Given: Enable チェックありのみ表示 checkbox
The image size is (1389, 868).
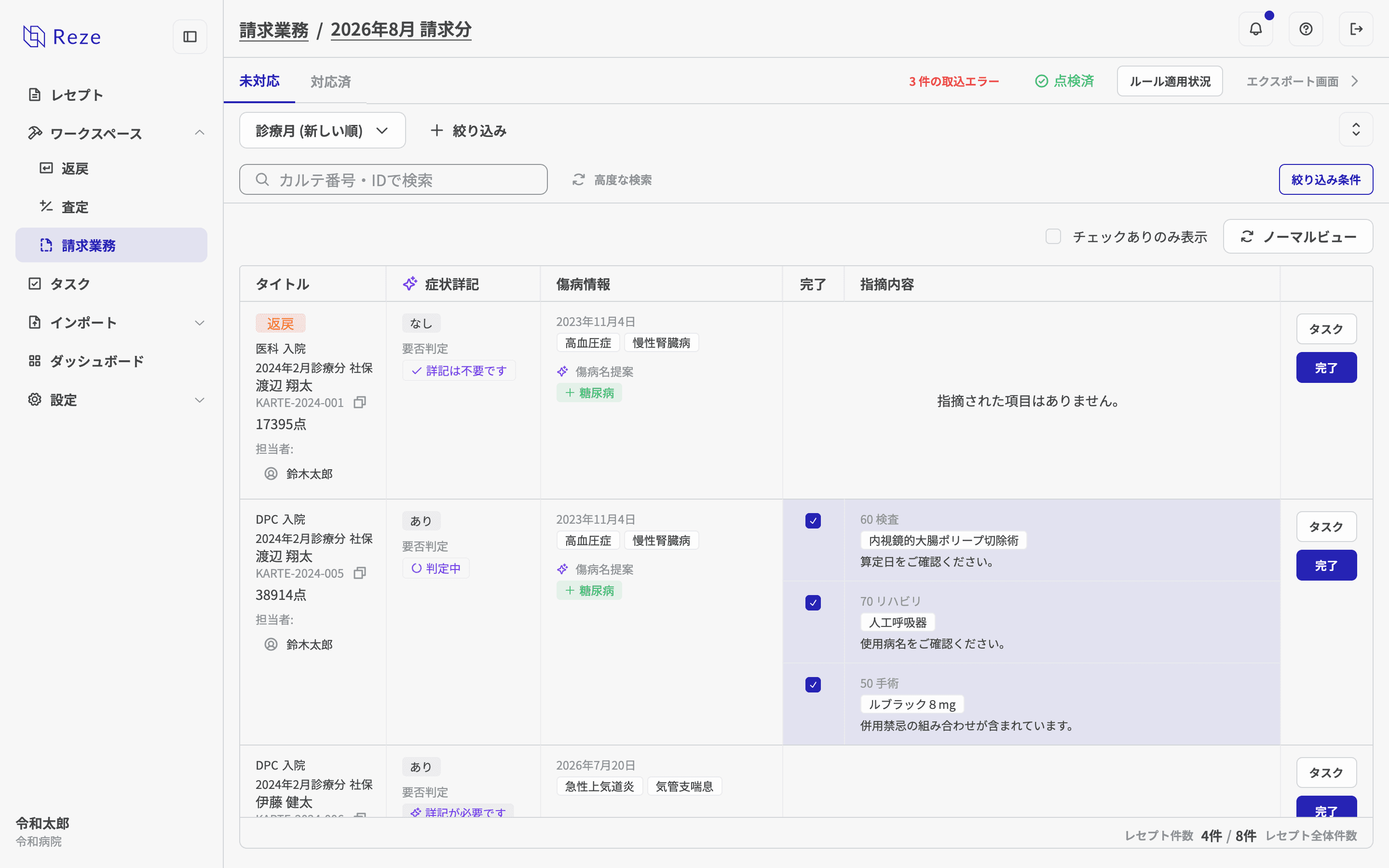Looking at the screenshot, I should 1053,236.
